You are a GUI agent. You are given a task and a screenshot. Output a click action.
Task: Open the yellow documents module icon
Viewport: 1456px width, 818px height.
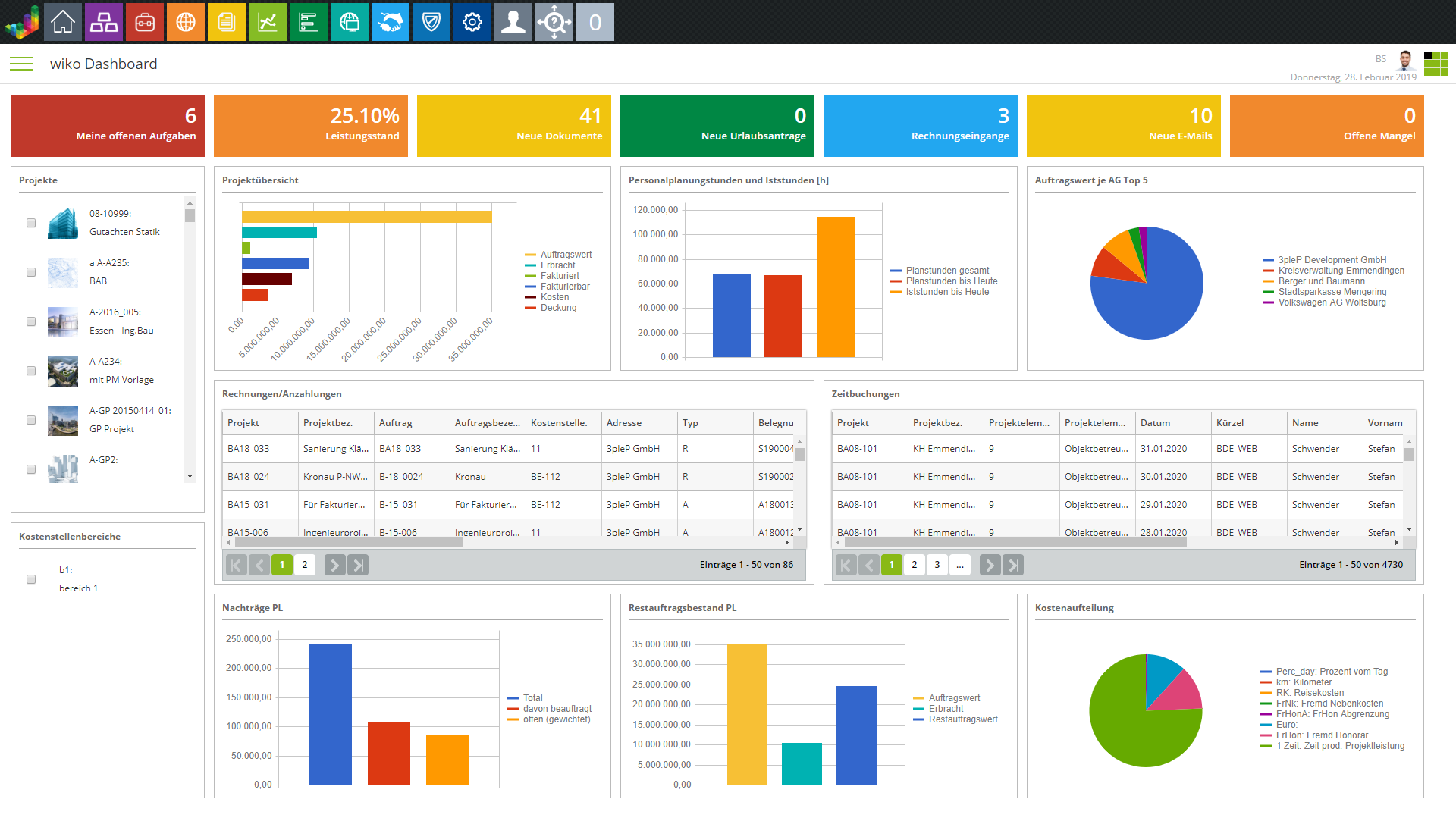coord(227,22)
